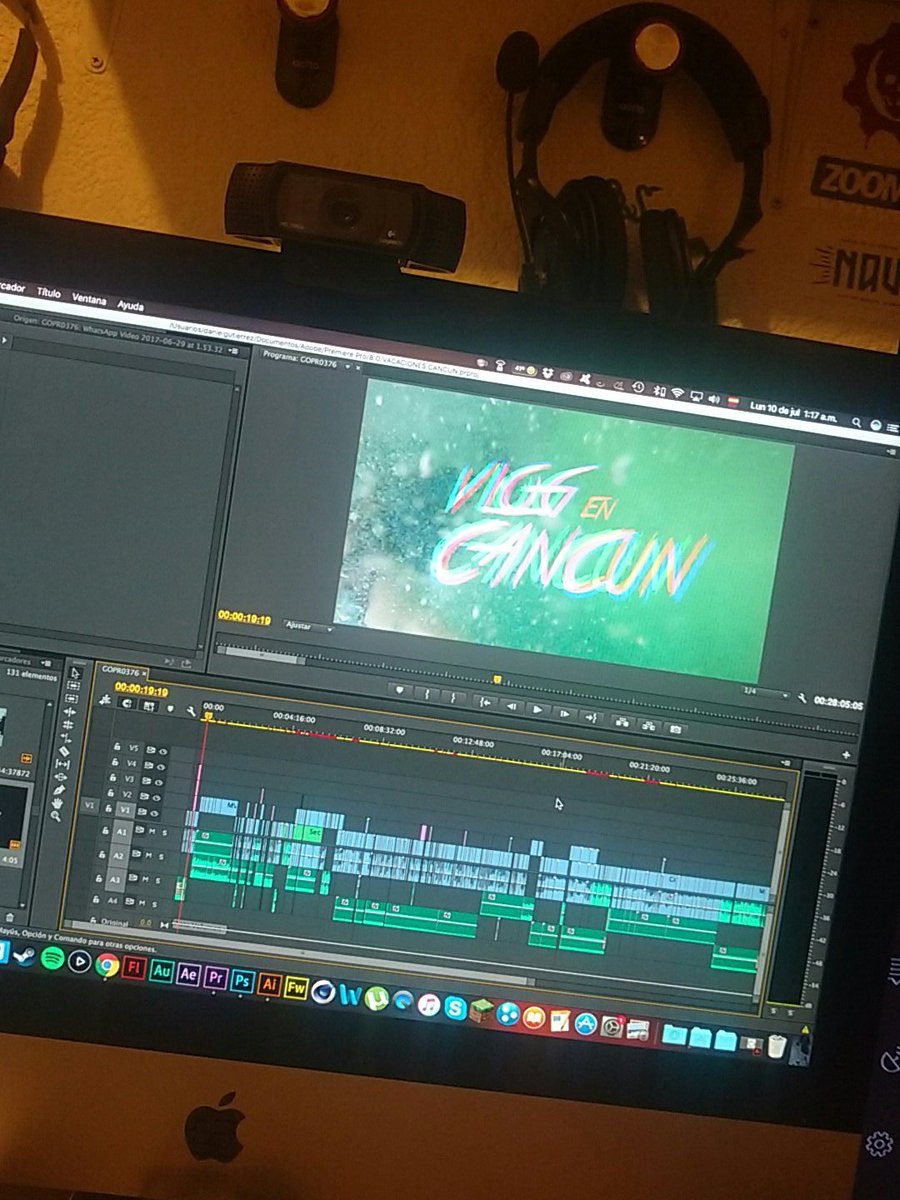
Task: Mark Out point in Program monitor
Action: pos(453,697)
